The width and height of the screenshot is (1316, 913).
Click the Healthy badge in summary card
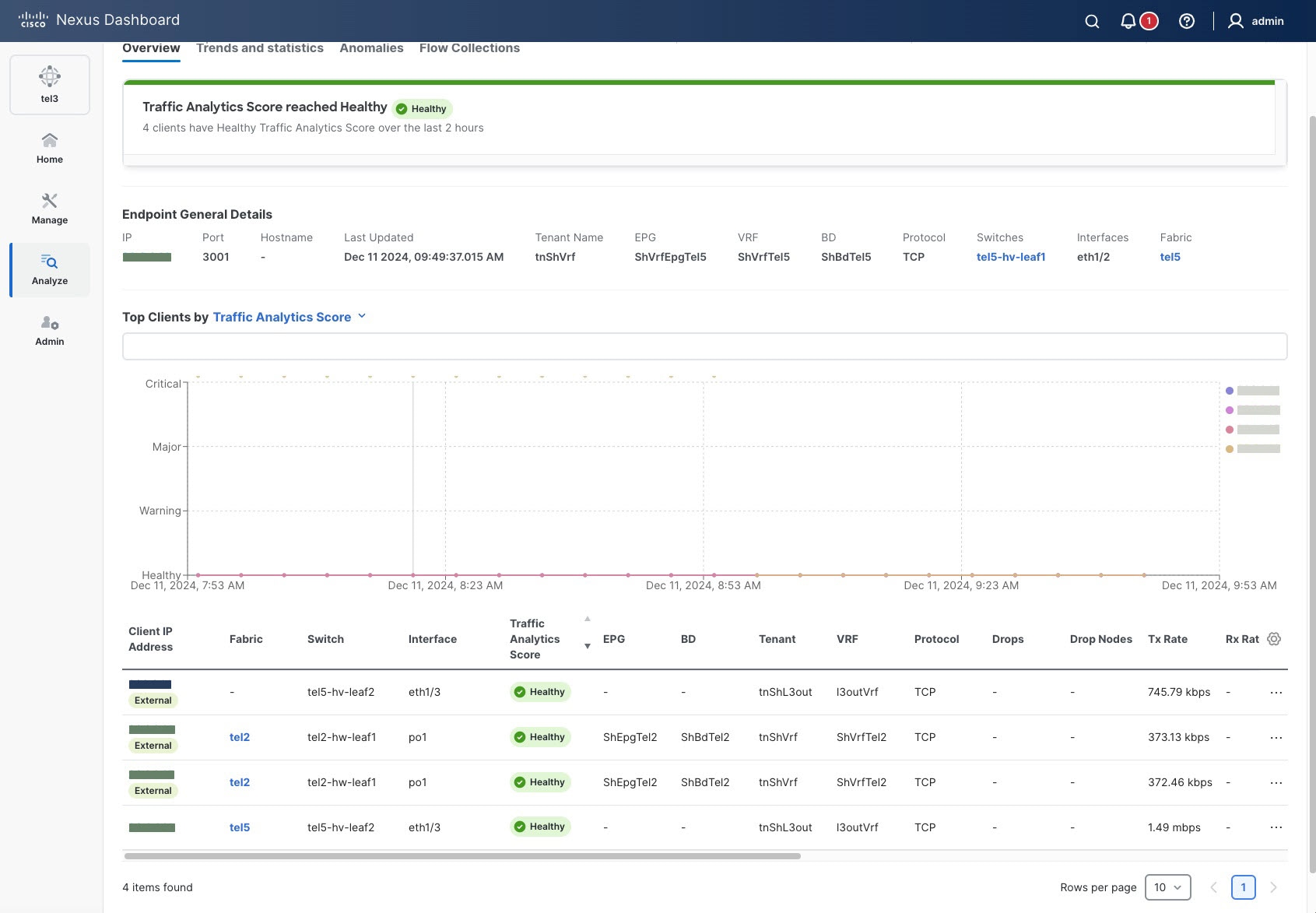click(x=423, y=109)
